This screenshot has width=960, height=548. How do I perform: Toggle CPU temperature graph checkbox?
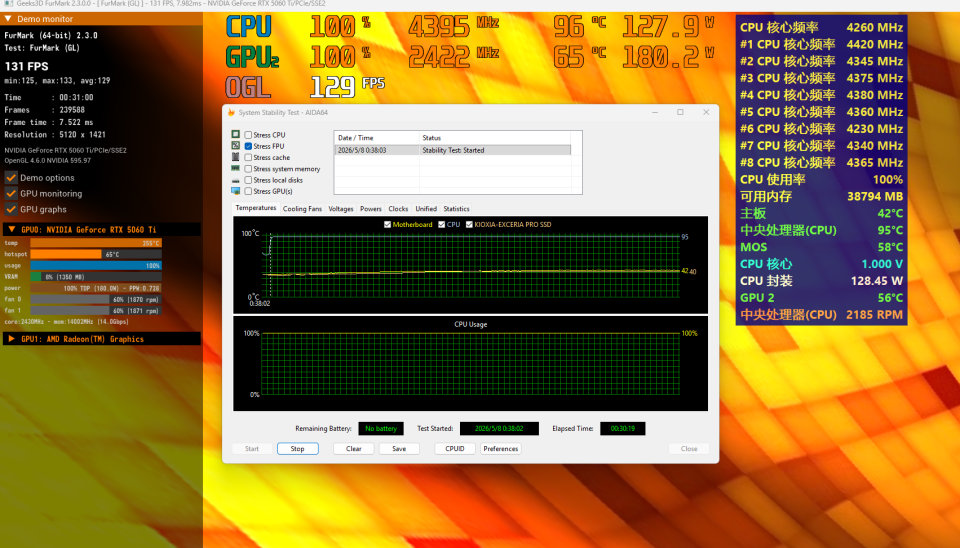click(441, 225)
